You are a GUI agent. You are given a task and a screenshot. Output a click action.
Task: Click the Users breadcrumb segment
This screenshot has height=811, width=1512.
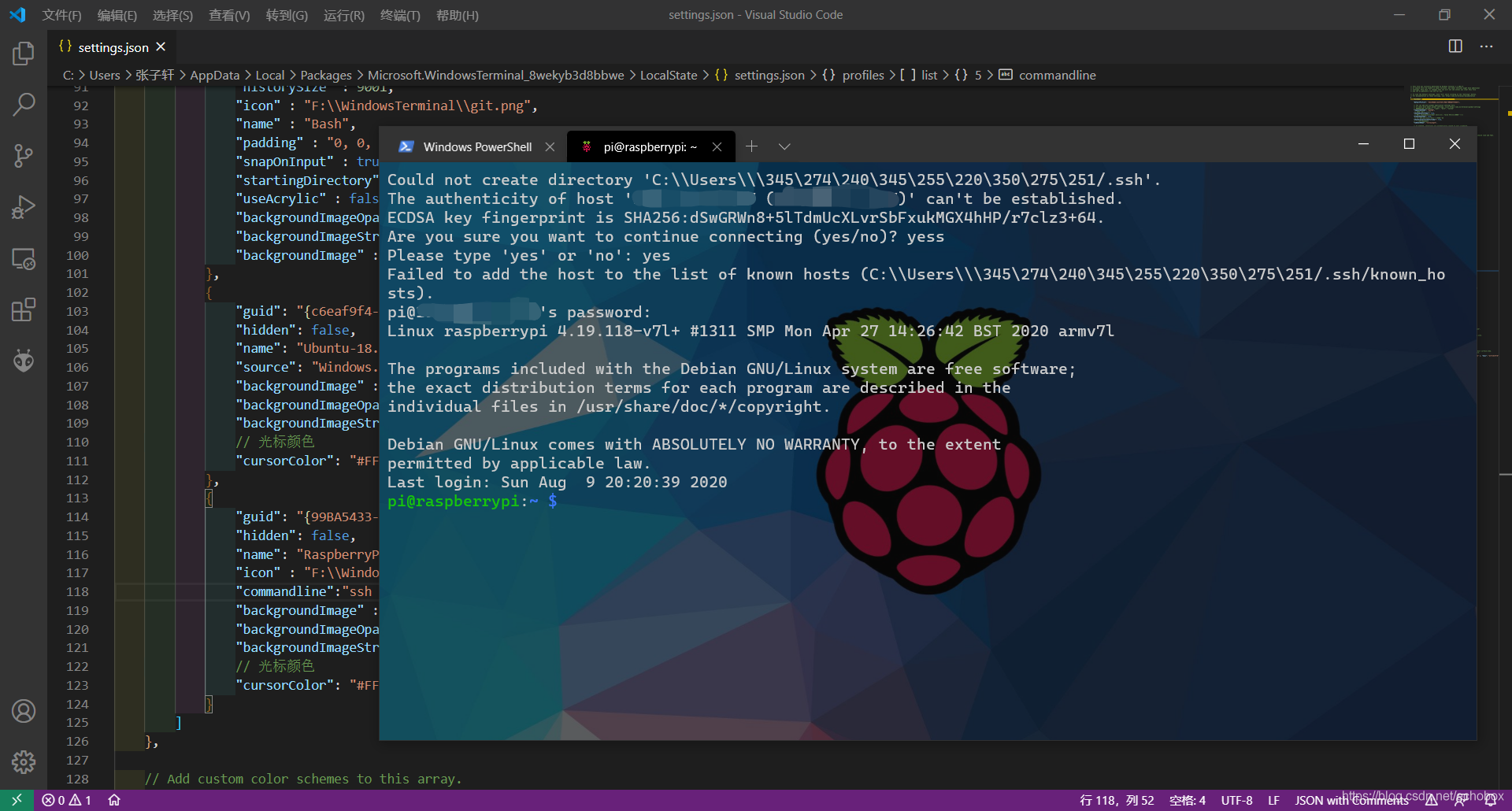pyautogui.click(x=105, y=75)
